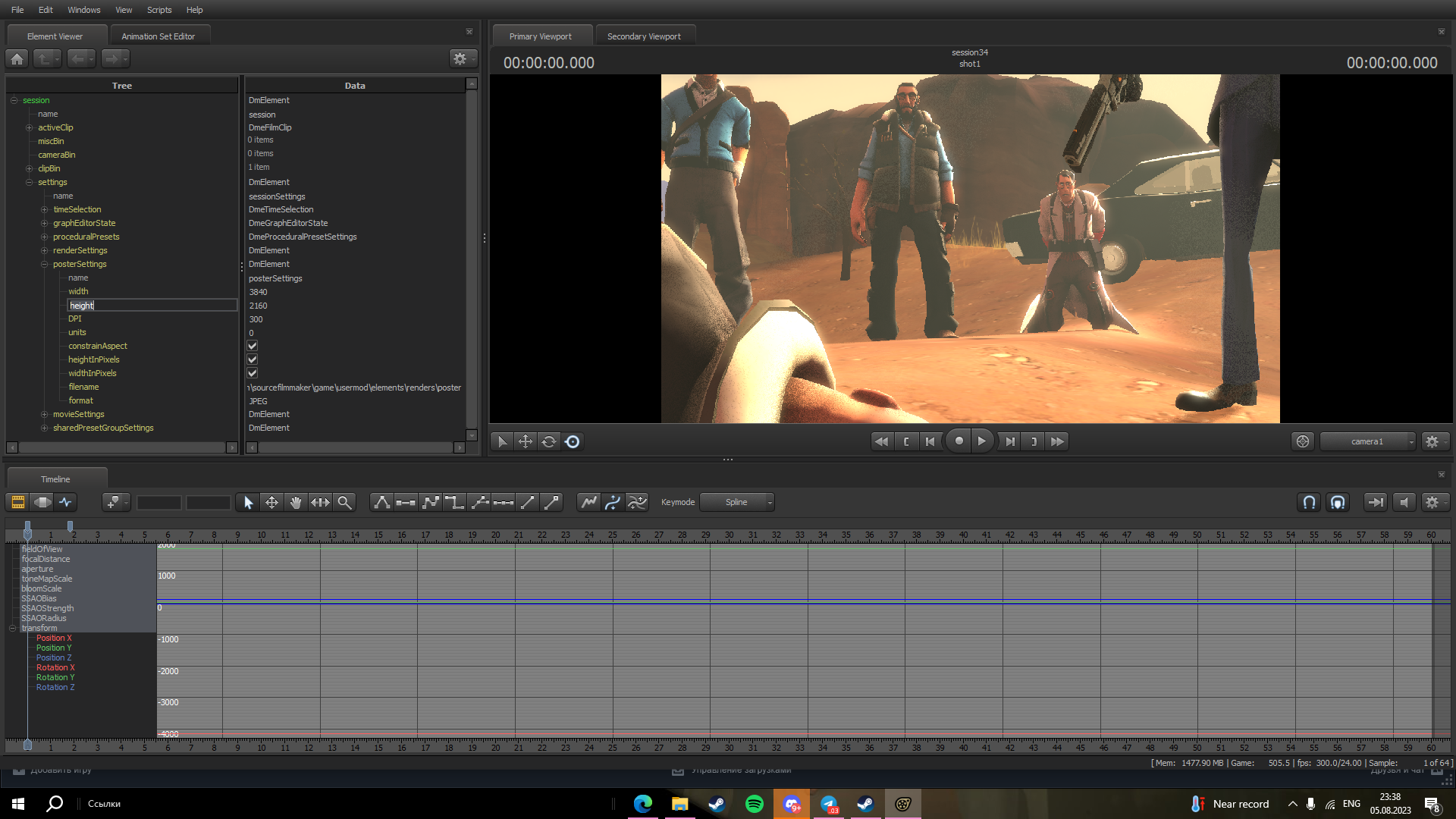Click the play button under the viewport

click(x=982, y=441)
